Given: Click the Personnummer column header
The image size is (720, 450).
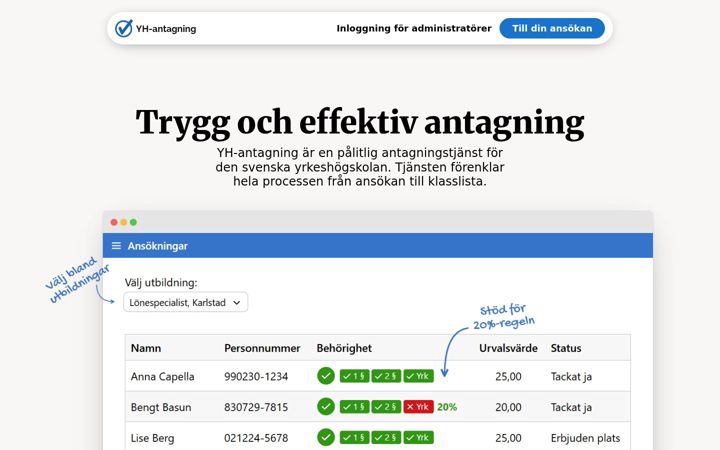Looking at the screenshot, I should tap(262, 348).
